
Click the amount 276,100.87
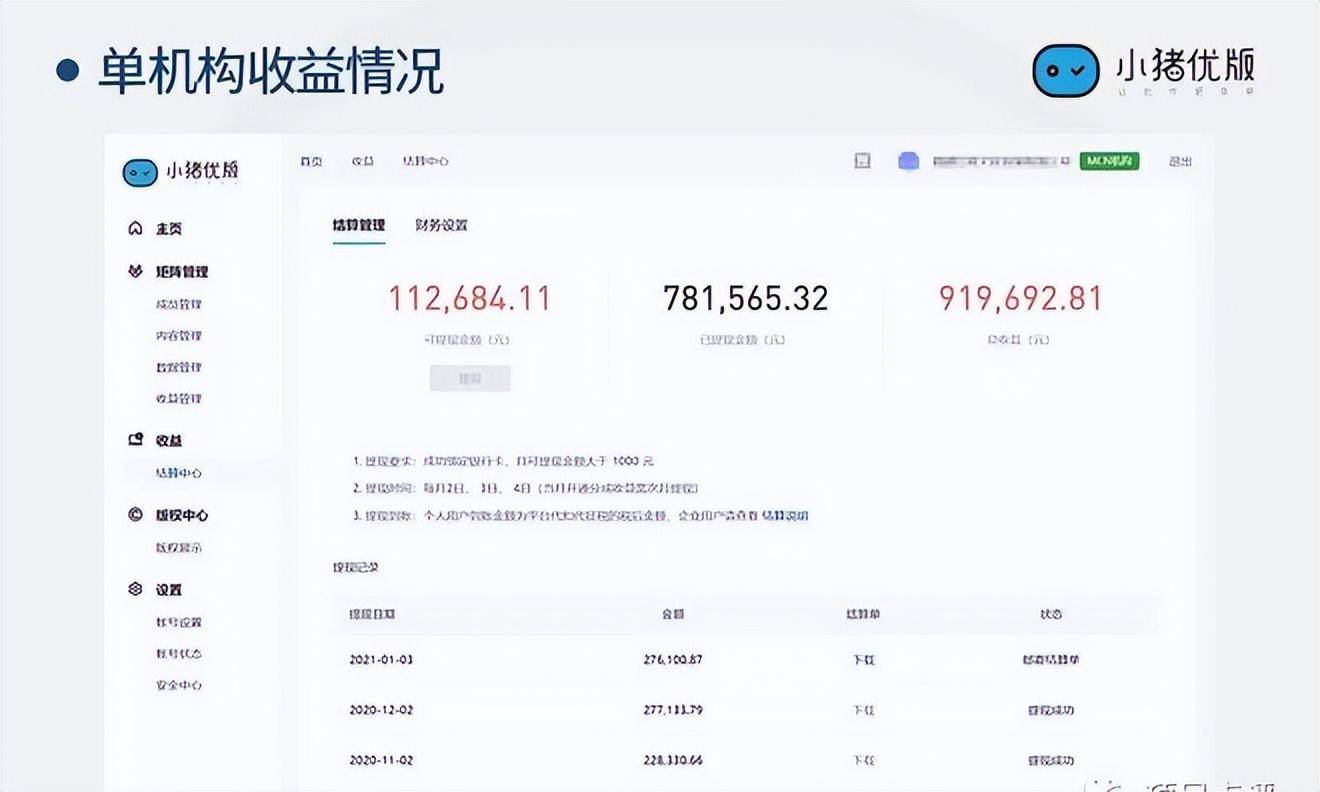pos(673,660)
